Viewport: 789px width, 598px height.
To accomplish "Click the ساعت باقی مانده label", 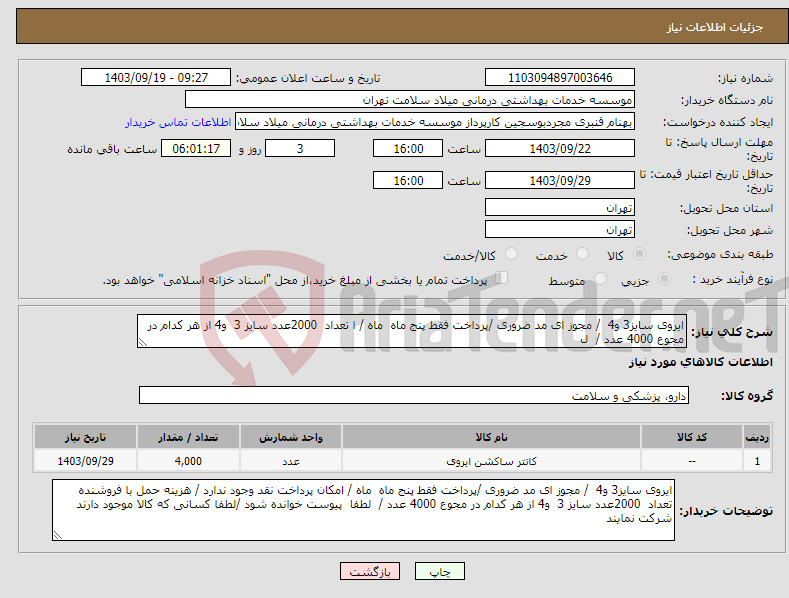I will point(112,150).
